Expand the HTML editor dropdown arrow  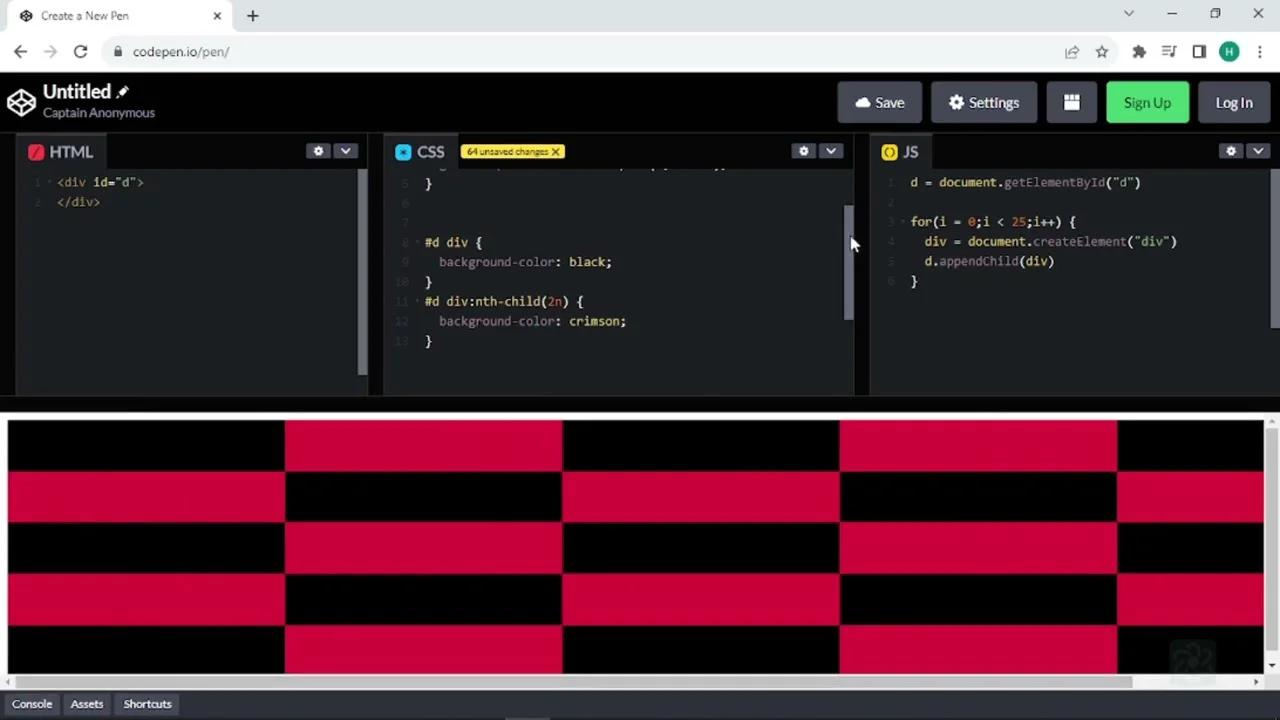(x=345, y=151)
